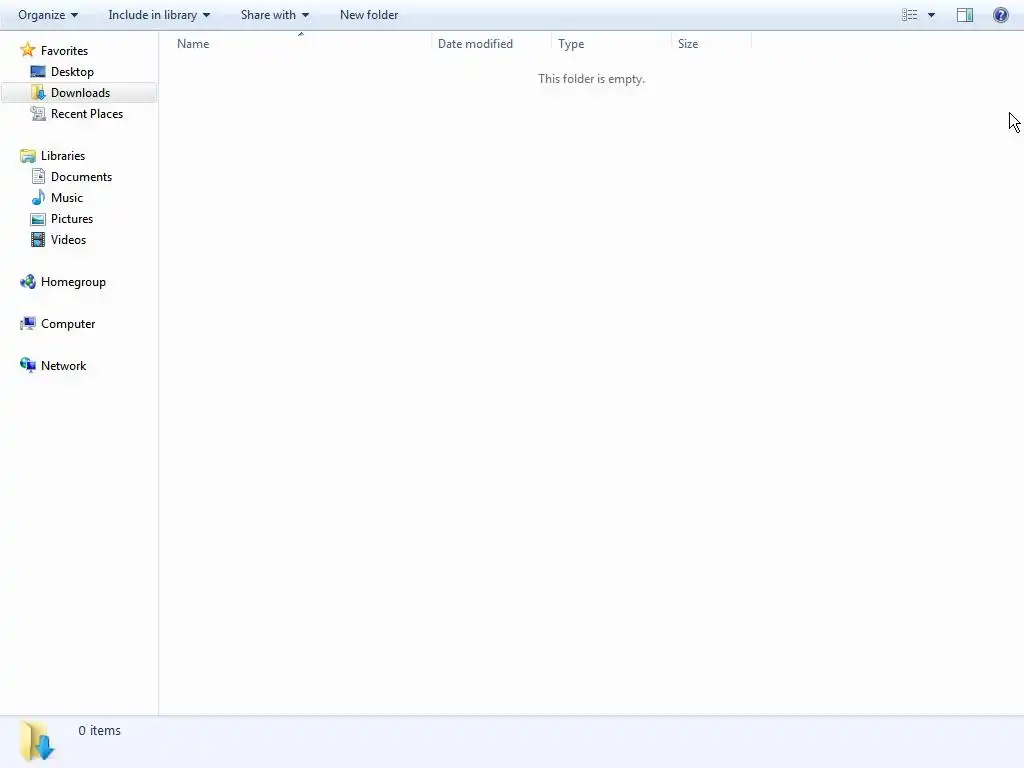The image size is (1024, 768).
Task: Open the Pictures library label
Action: coord(72,219)
